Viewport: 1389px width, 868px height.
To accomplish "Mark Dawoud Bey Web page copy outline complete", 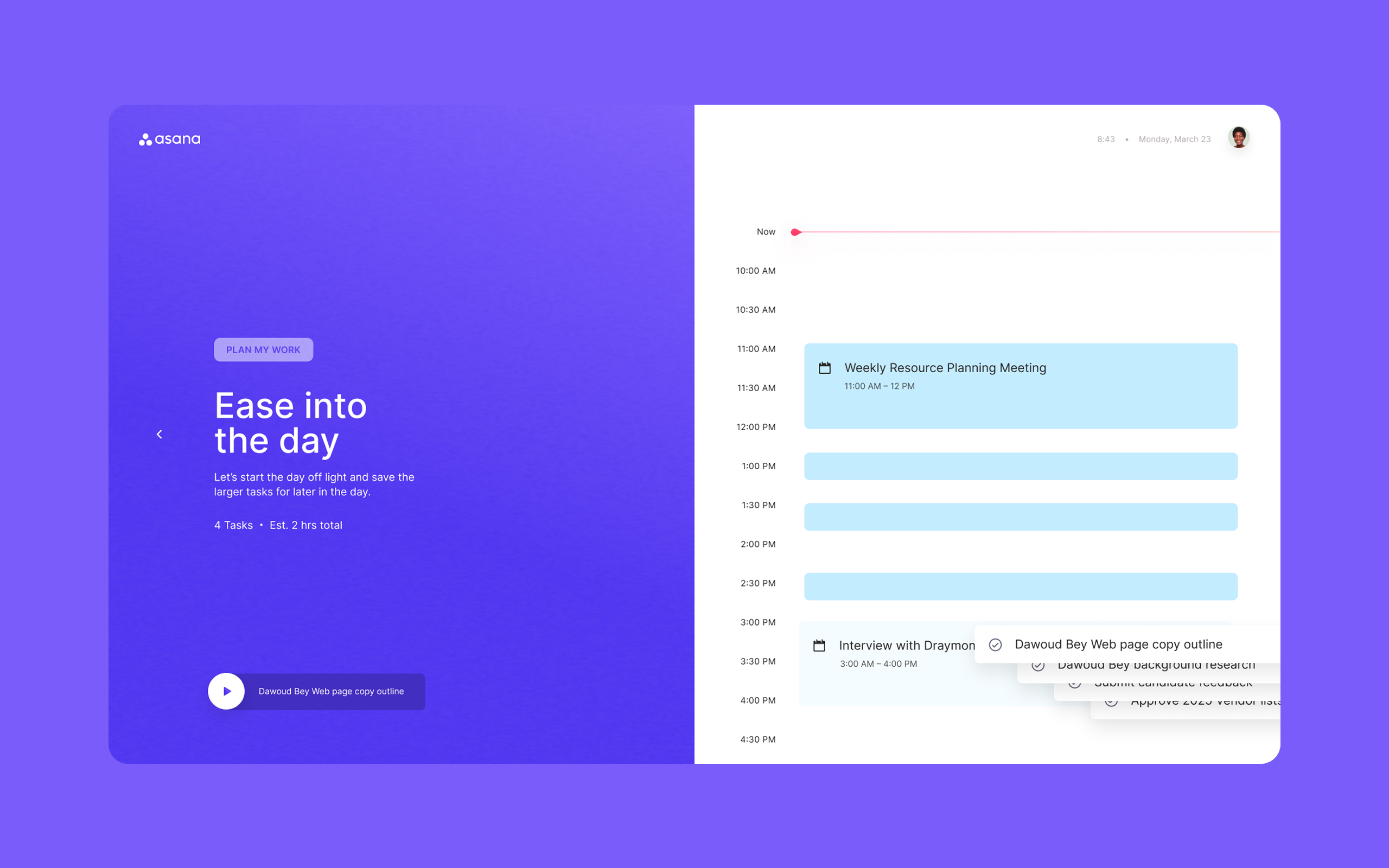I will point(995,644).
